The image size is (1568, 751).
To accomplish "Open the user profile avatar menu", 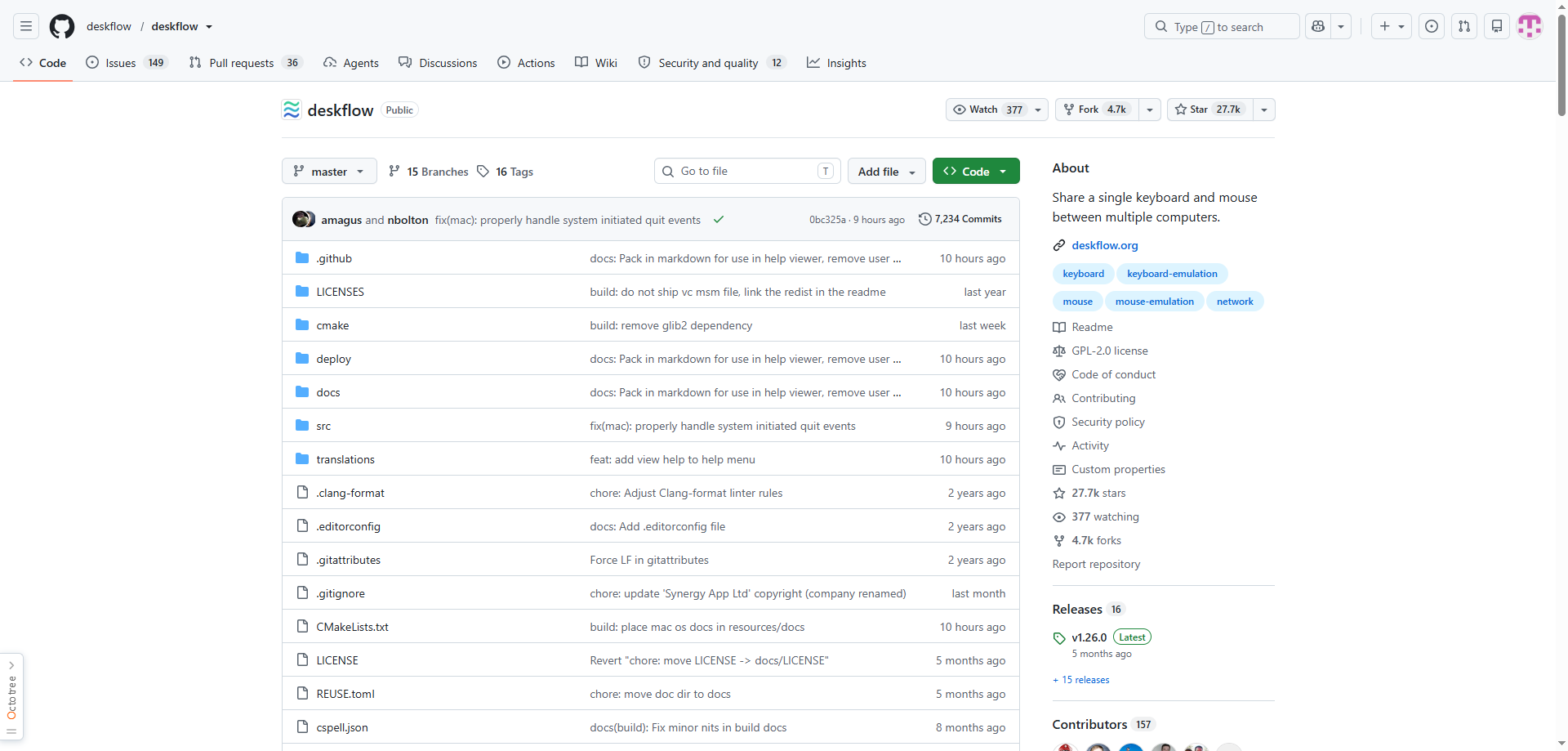I will tap(1530, 26).
